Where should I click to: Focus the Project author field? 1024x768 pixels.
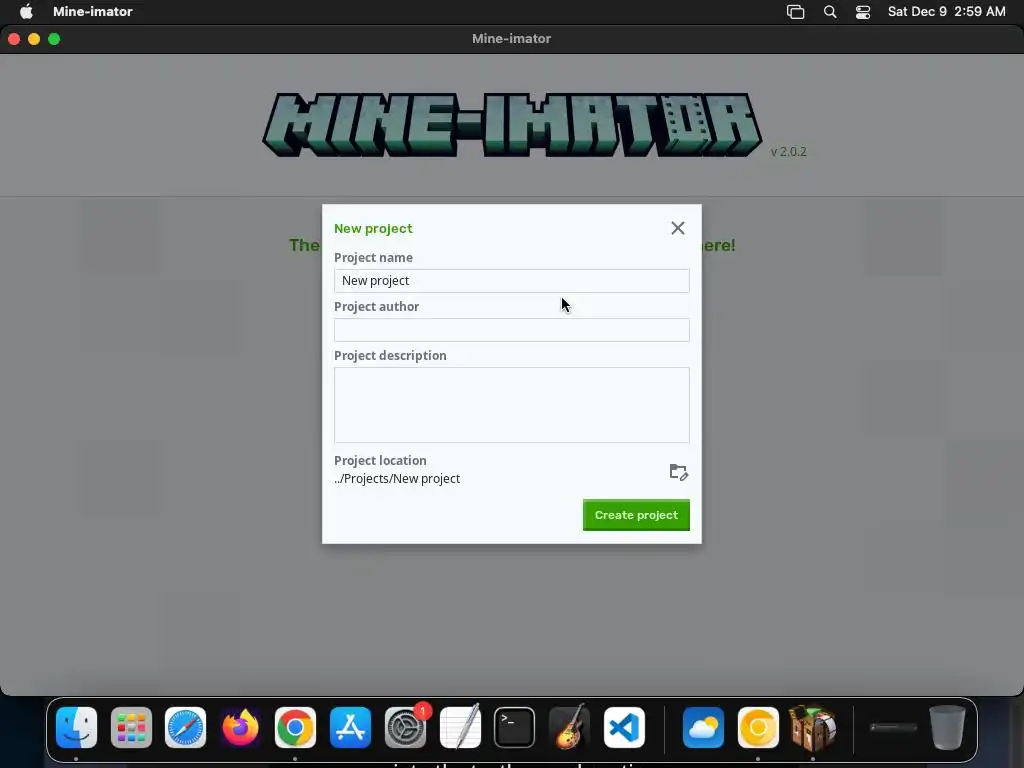pyautogui.click(x=511, y=330)
